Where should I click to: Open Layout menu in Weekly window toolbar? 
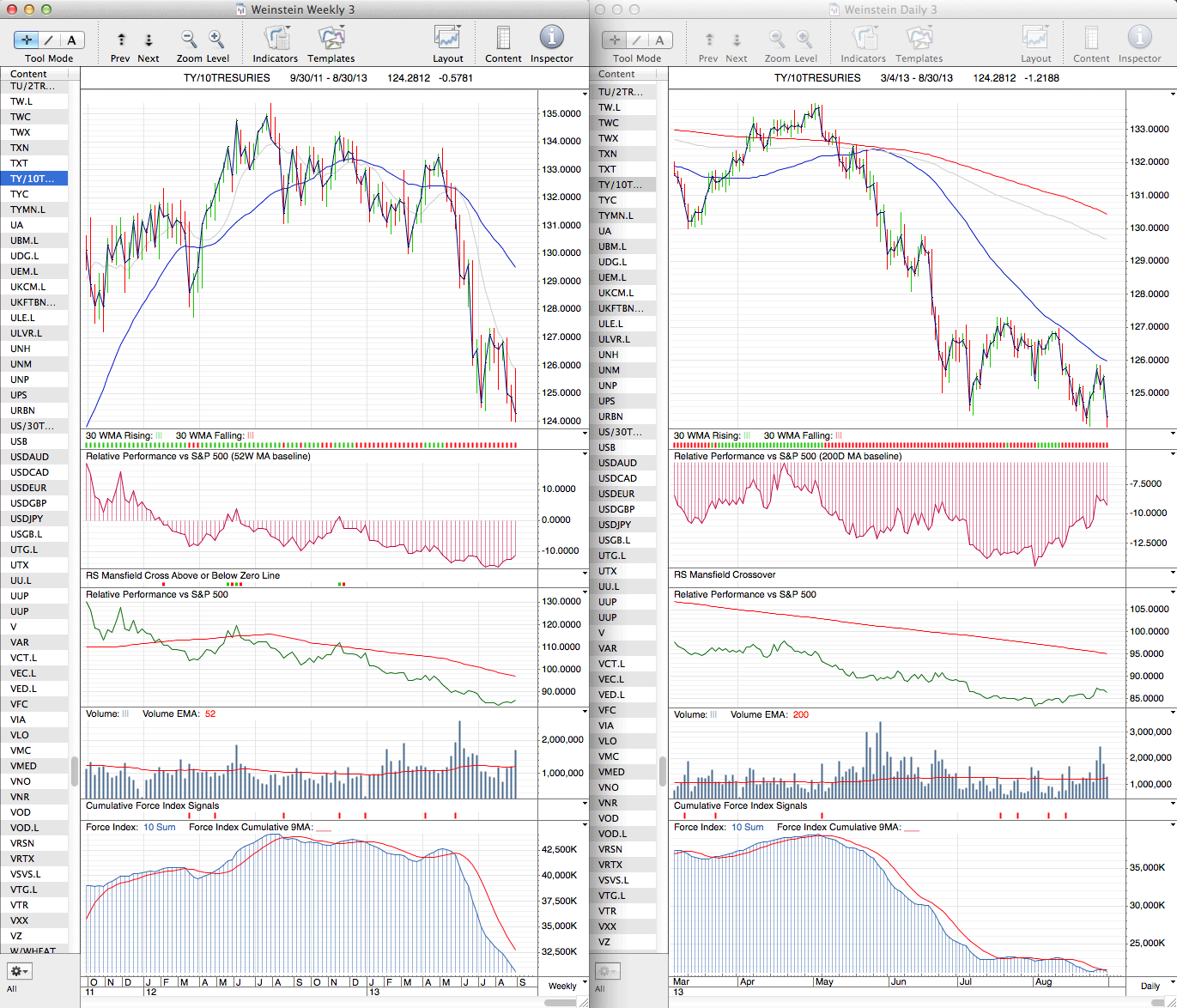447,39
